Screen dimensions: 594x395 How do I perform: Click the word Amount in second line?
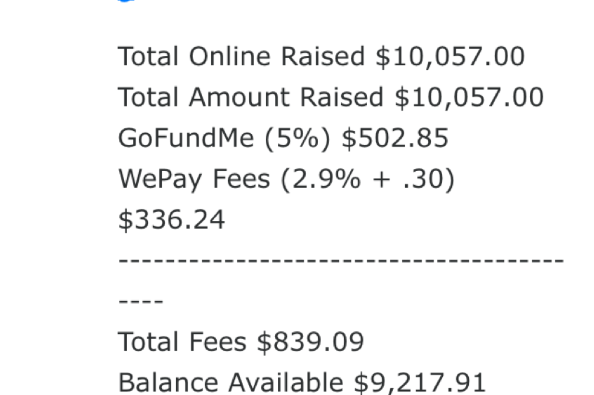tap(239, 97)
